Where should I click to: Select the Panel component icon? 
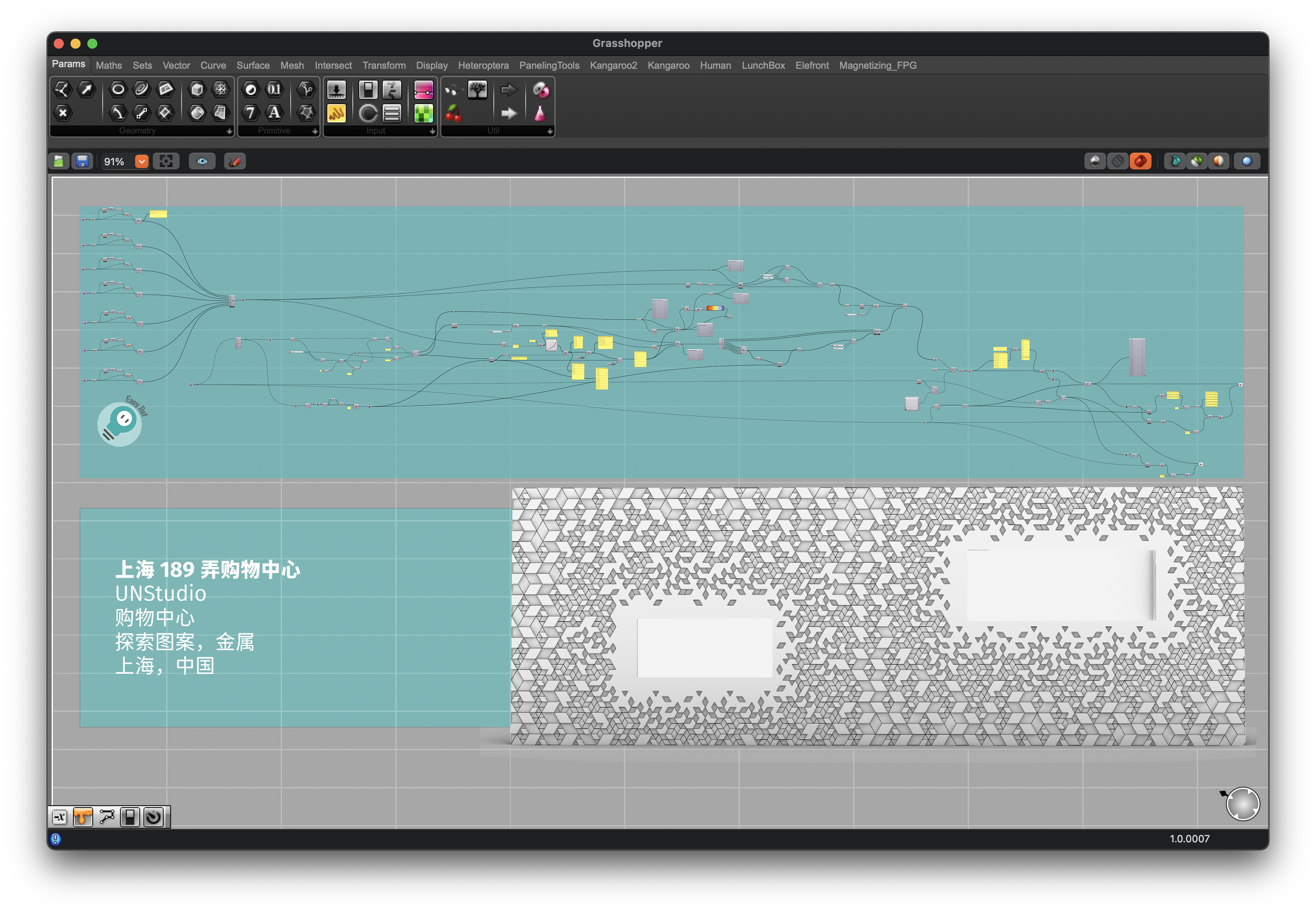pos(336,114)
